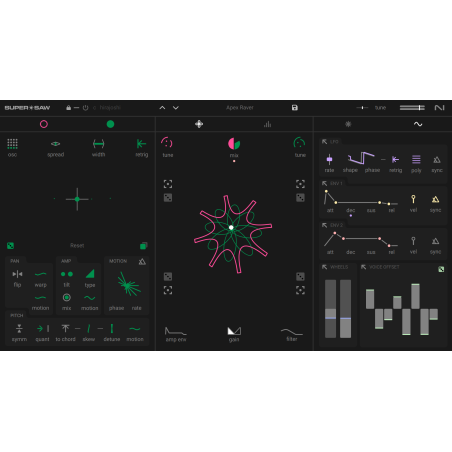
Task: Click the osc voice grid icon
Action: pyautogui.click(x=12, y=144)
